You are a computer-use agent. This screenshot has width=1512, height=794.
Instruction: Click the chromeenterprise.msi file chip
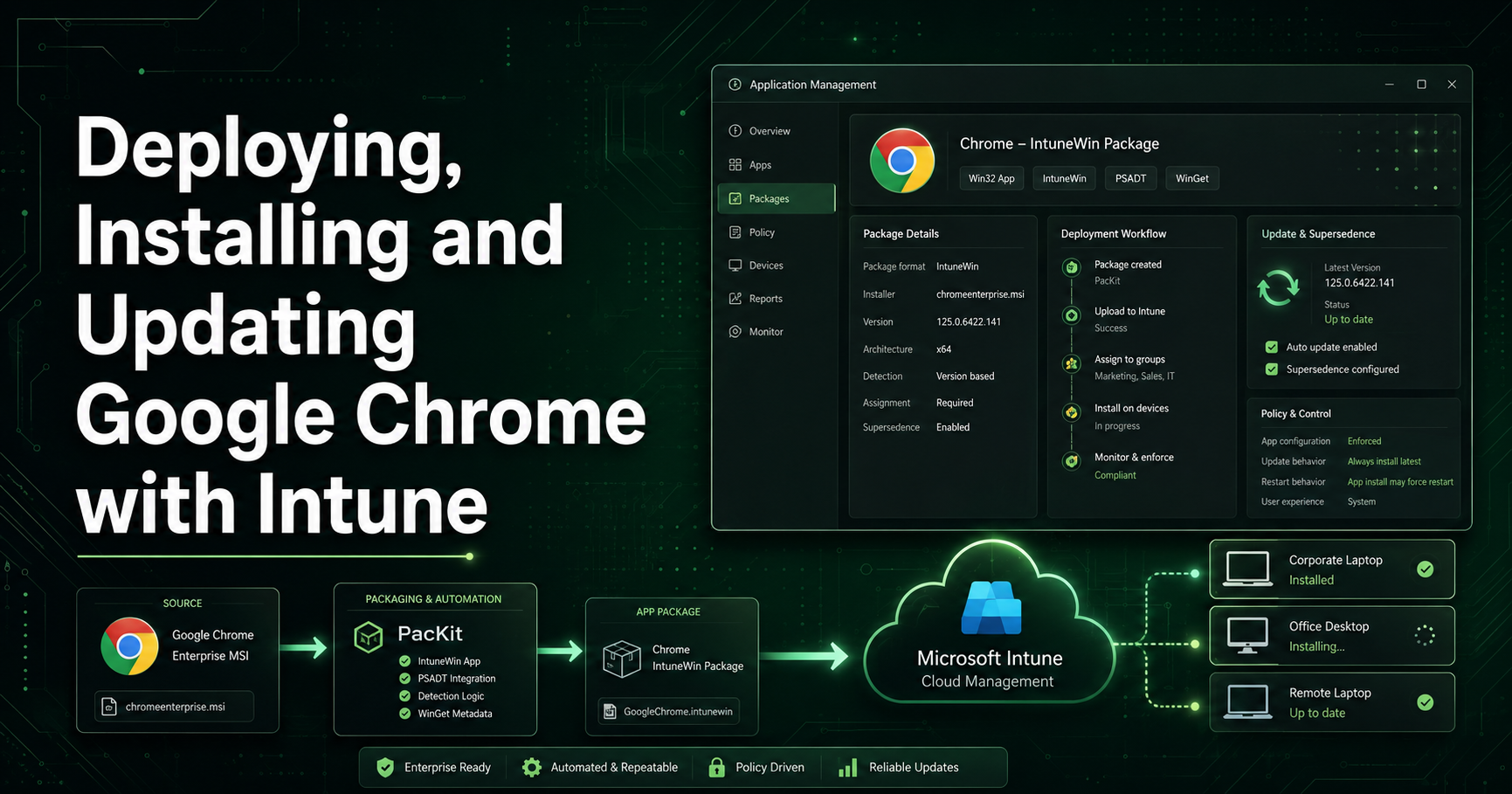(x=174, y=707)
